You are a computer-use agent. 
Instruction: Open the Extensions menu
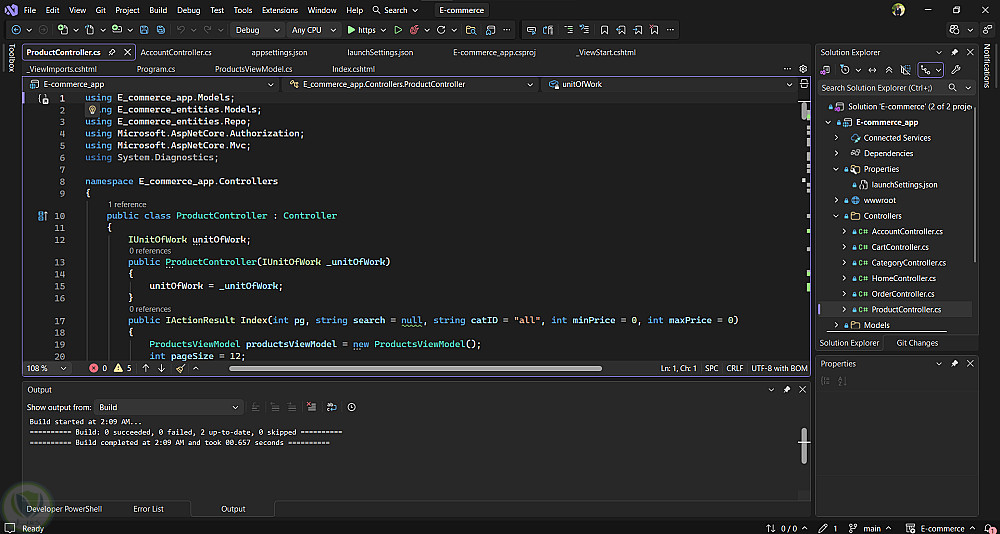pyautogui.click(x=279, y=10)
